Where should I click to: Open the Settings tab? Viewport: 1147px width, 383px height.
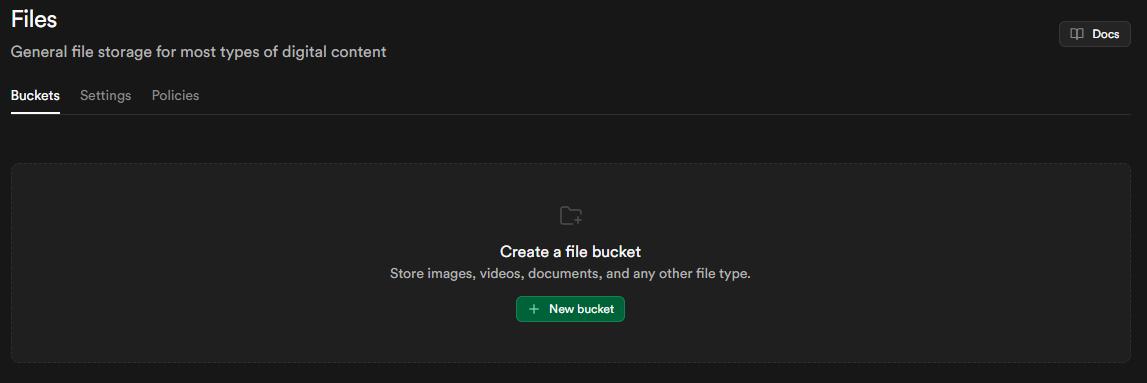coord(106,96)
